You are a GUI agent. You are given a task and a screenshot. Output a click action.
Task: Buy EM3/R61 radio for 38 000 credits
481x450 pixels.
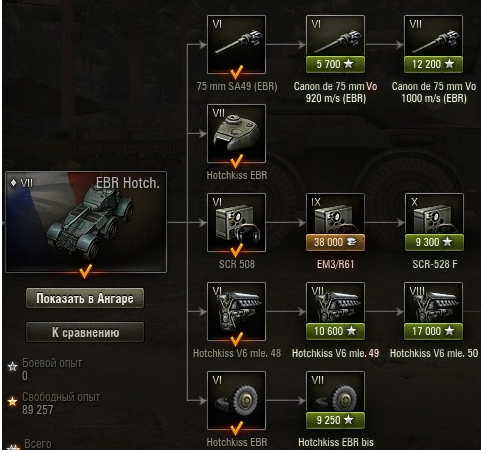[335, 242]
